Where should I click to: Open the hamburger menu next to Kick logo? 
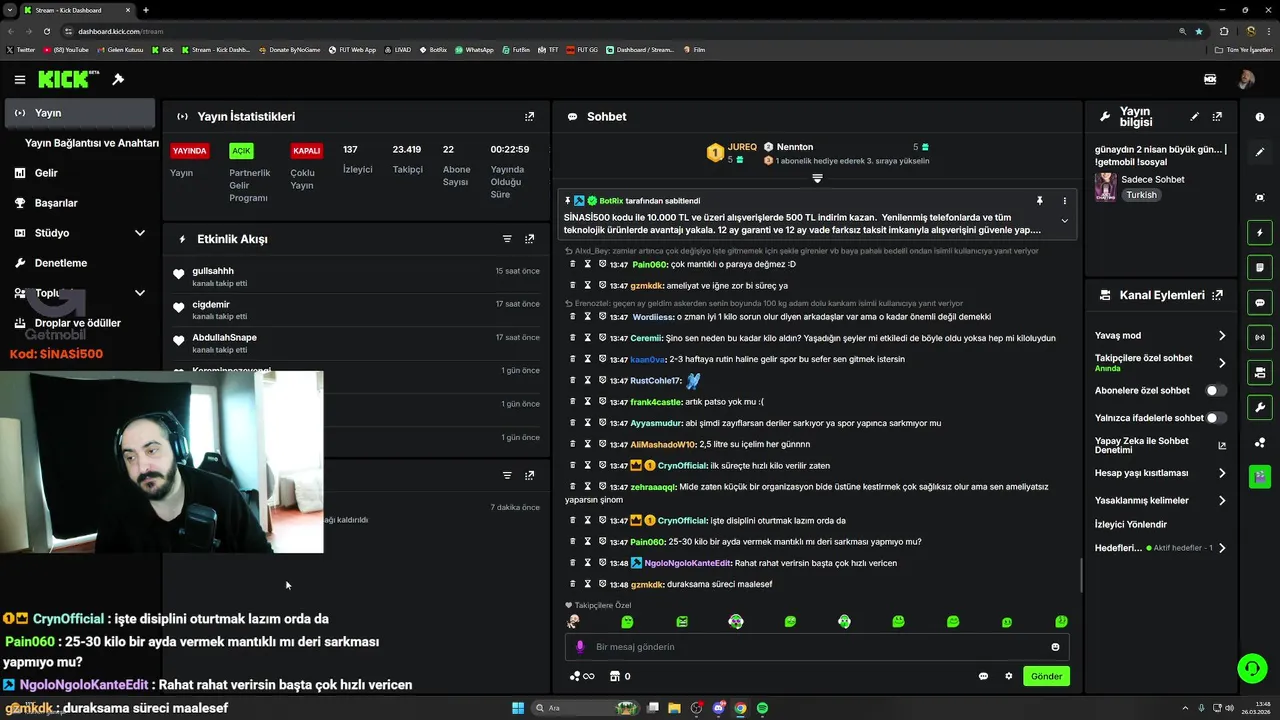coord(19,79)
